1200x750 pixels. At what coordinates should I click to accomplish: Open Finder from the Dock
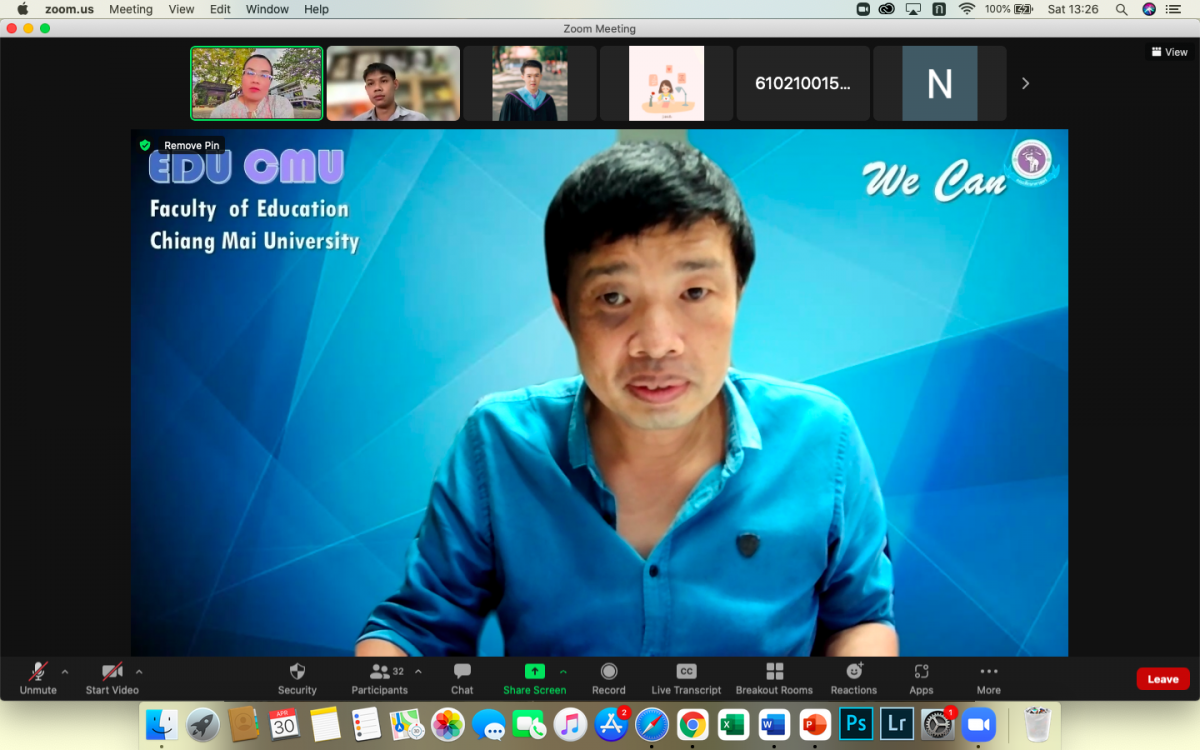pyautogui.click(x=161, y=723)
